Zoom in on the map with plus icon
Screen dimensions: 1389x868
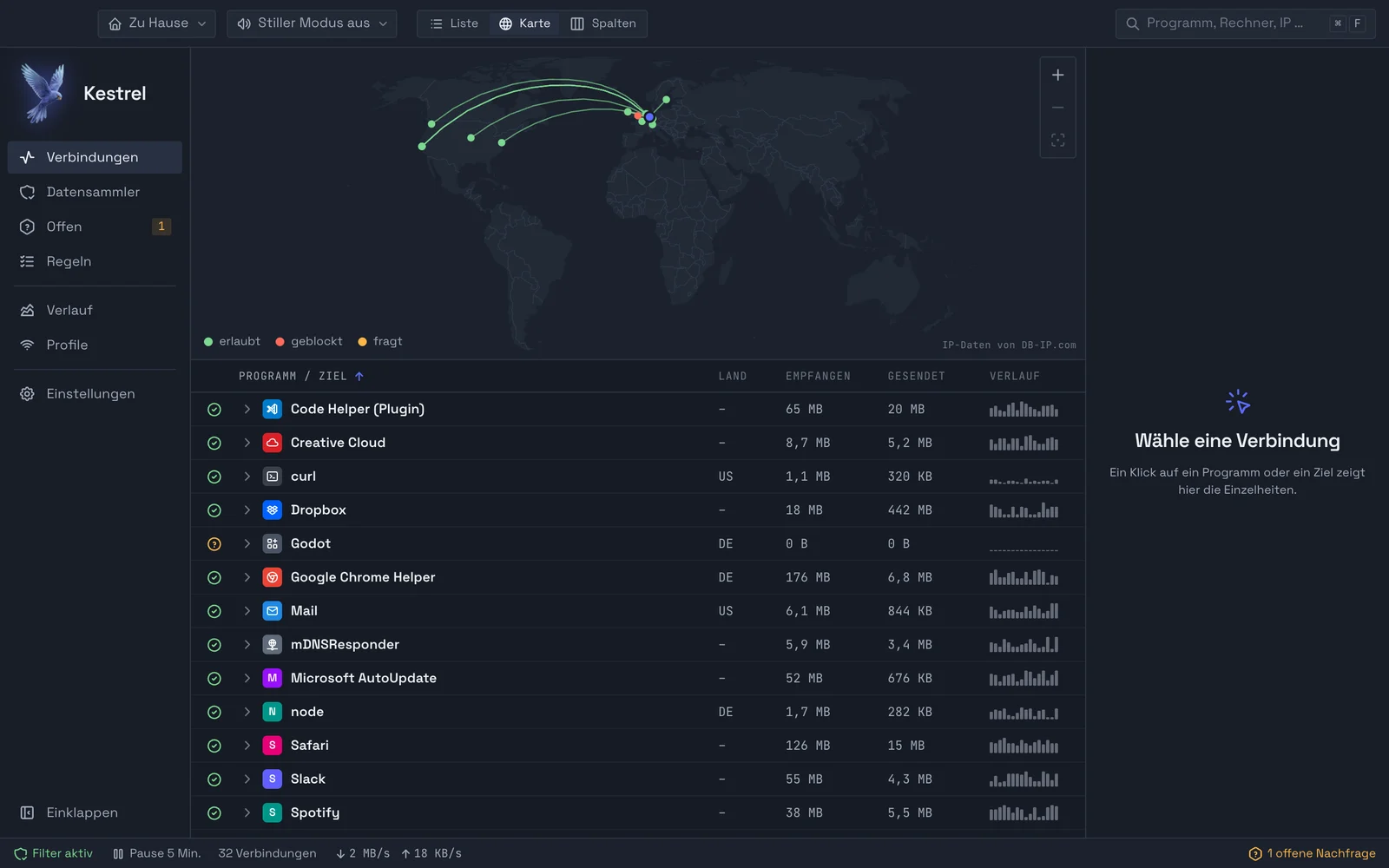(1057, 76)
